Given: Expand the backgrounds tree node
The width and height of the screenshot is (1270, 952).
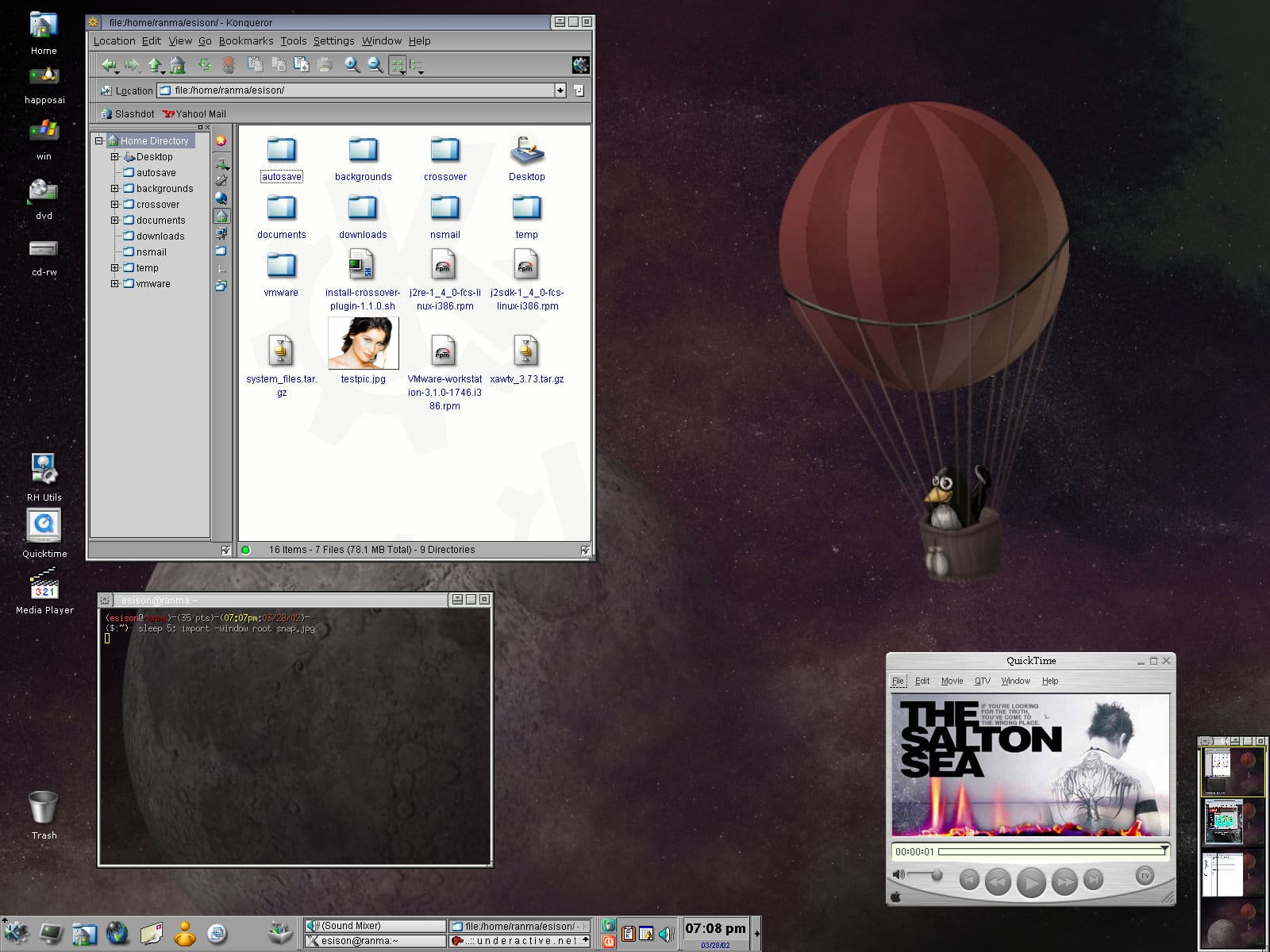Looking at the screenshot, I should (x=114, y=189).
